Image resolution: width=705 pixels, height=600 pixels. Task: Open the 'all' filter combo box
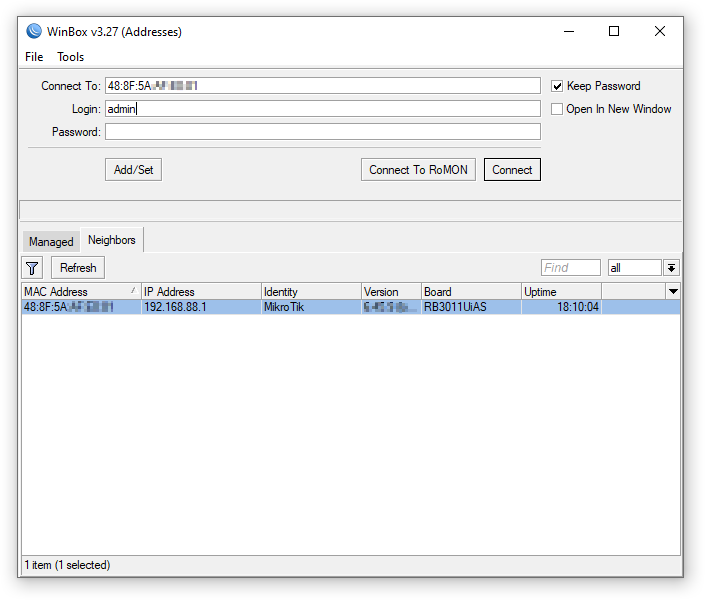pyautogui.click(x=635, y=268)
